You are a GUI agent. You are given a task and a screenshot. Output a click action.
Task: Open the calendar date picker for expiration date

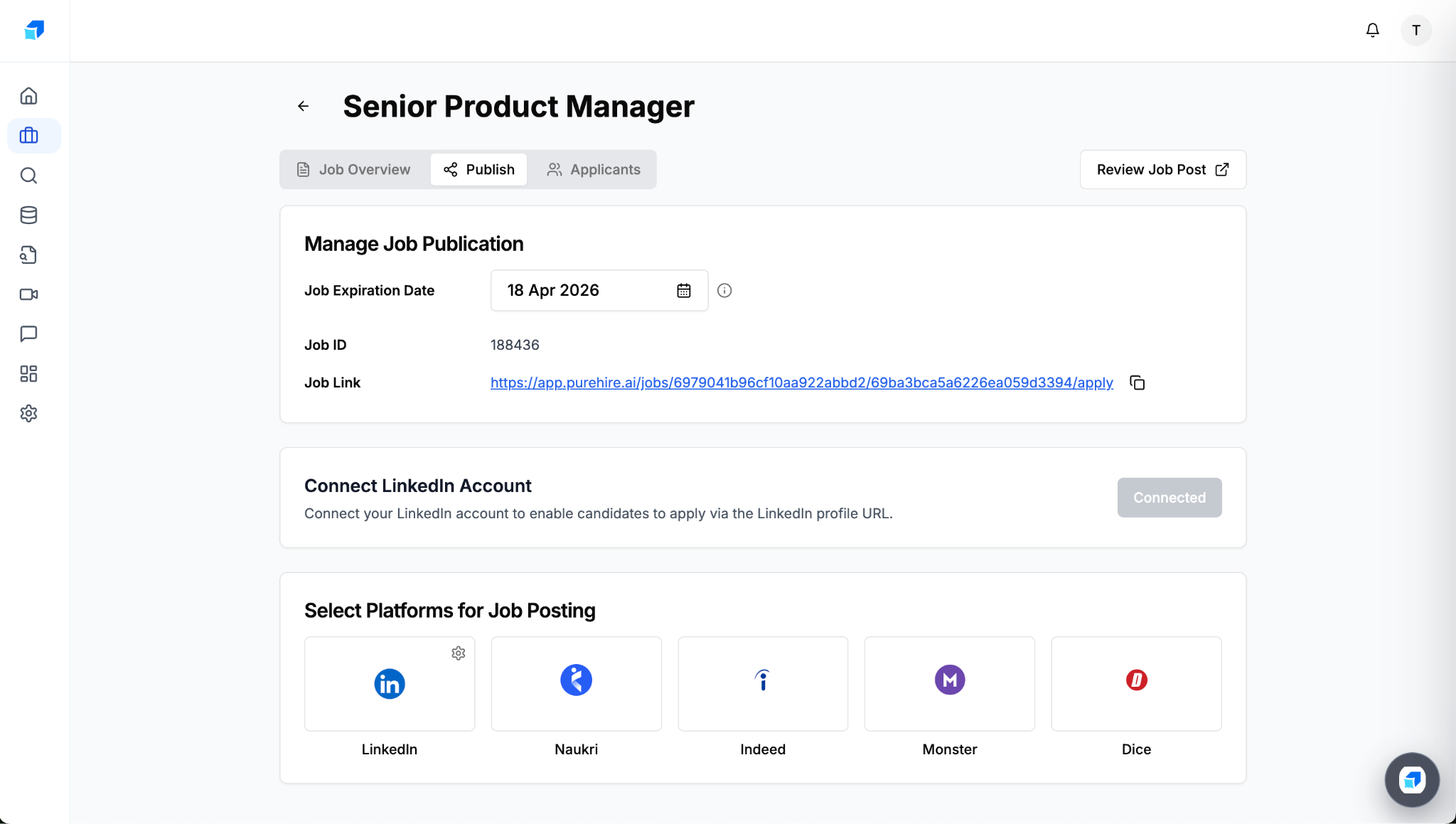(x=682, y=290)
